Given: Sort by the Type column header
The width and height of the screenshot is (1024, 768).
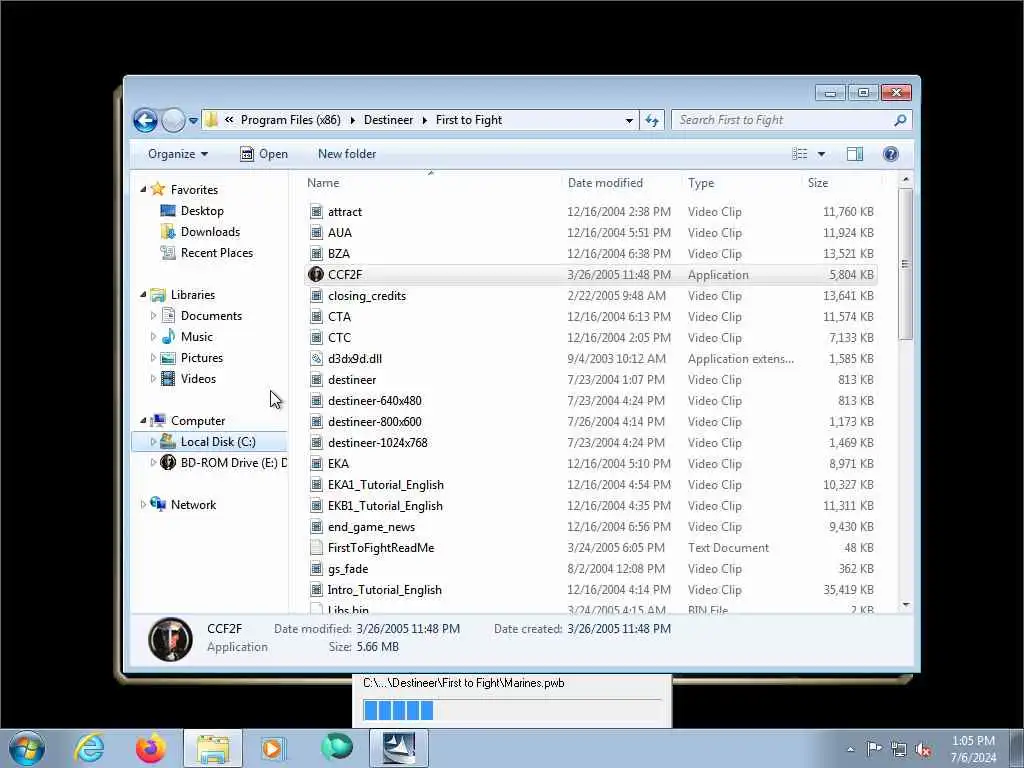Looking at the screenshot, I should pos(701,183).
